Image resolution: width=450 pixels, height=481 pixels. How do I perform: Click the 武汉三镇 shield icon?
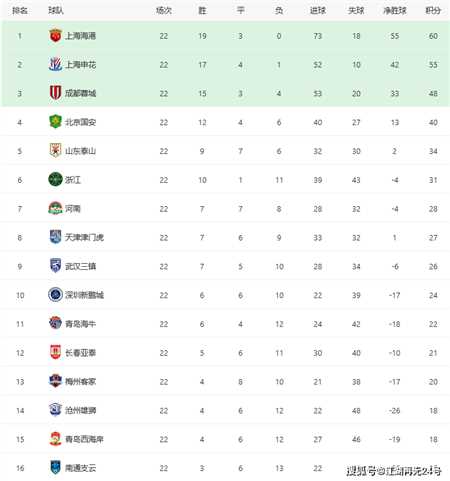coord(55,266)
